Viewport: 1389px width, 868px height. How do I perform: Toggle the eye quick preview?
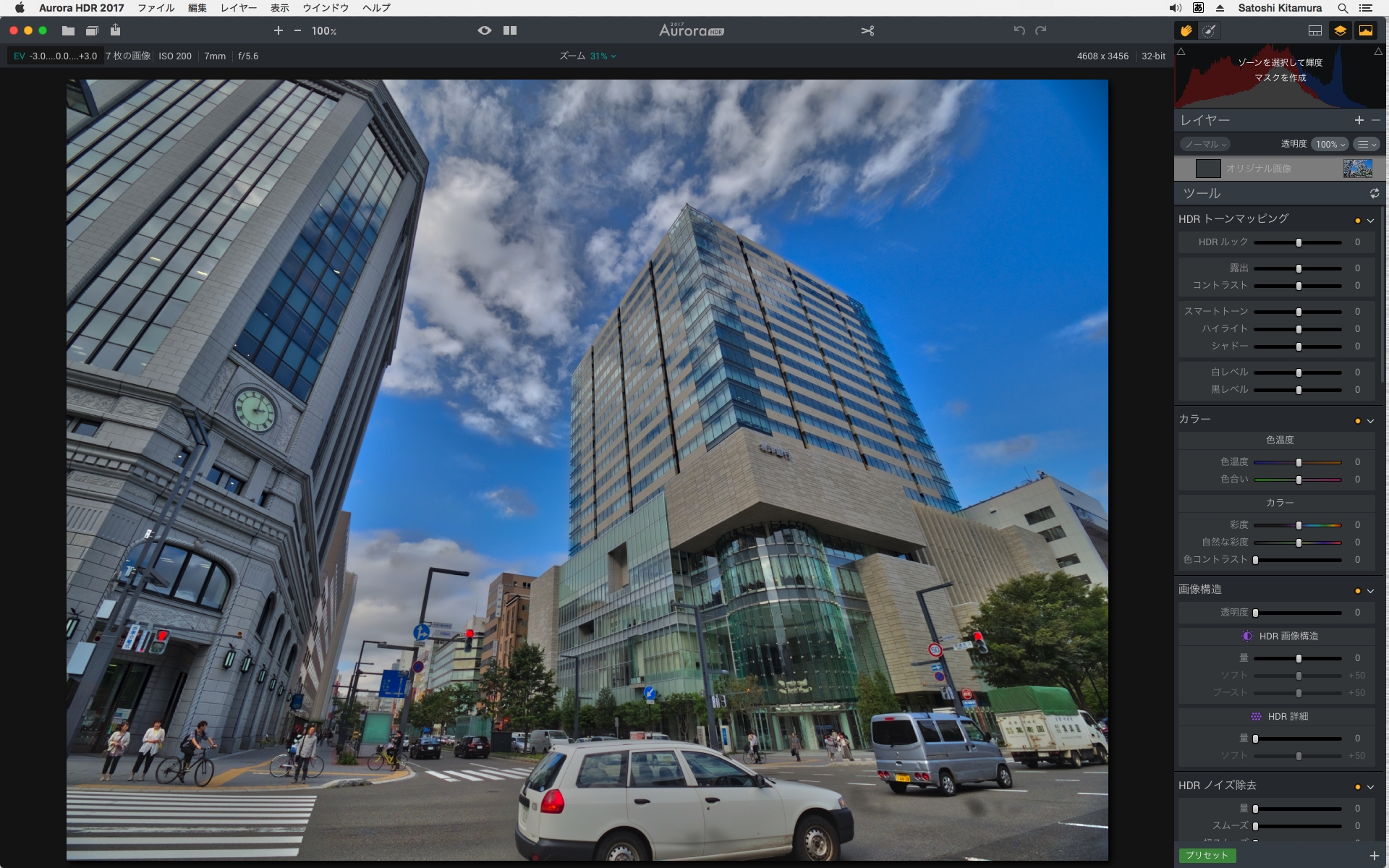(485, 30)
